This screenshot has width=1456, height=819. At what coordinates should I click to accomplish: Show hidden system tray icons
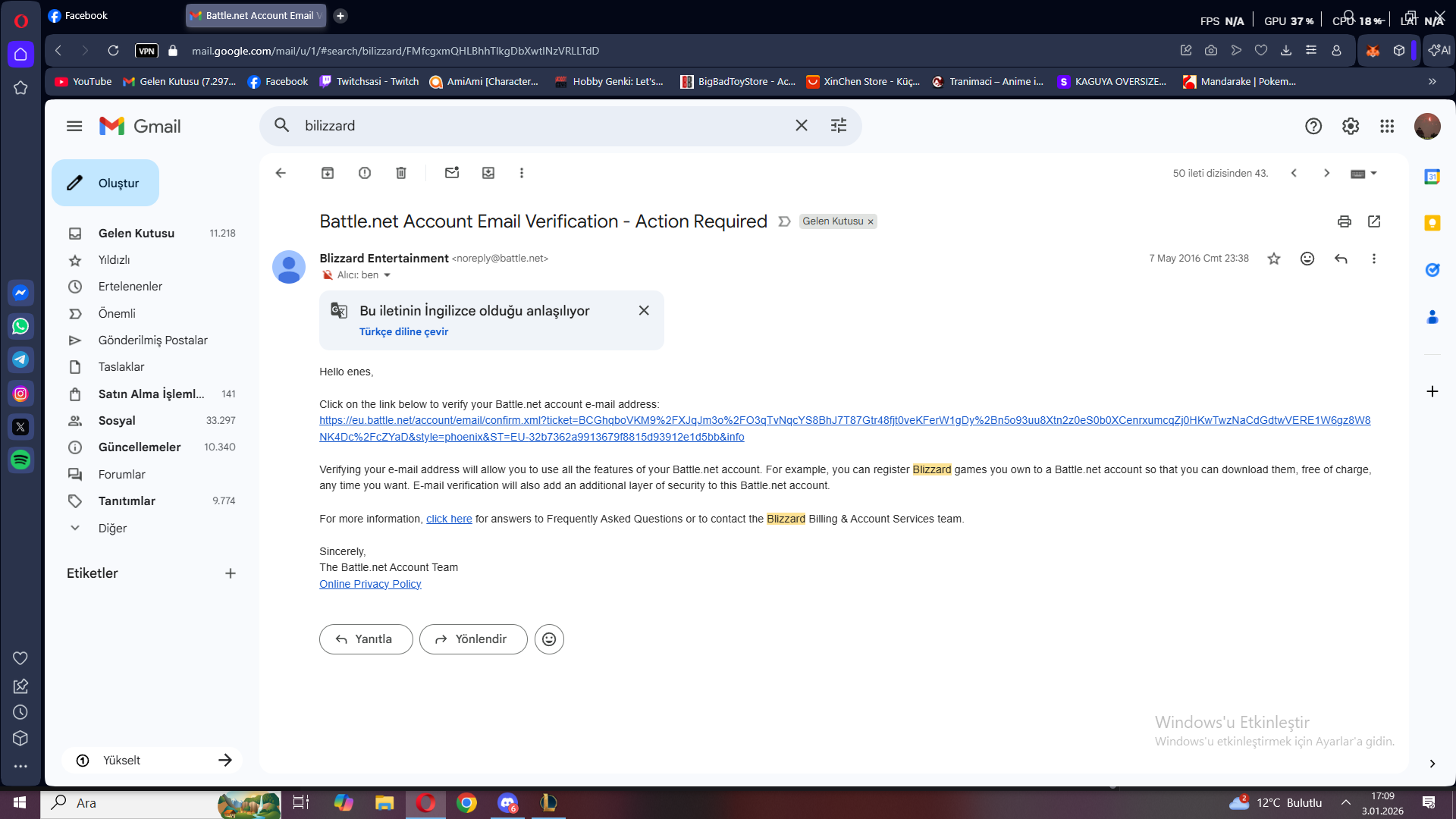[x=1346, y=802]
